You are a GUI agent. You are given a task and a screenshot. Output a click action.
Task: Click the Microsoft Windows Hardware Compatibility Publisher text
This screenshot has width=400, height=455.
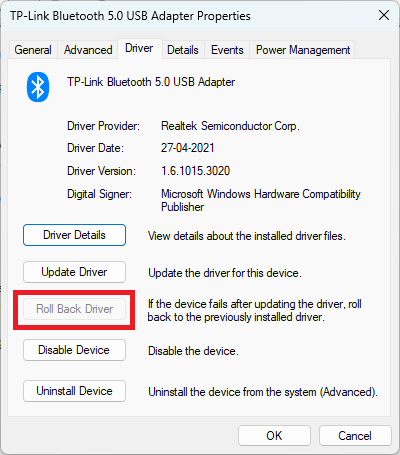[261, 200]
